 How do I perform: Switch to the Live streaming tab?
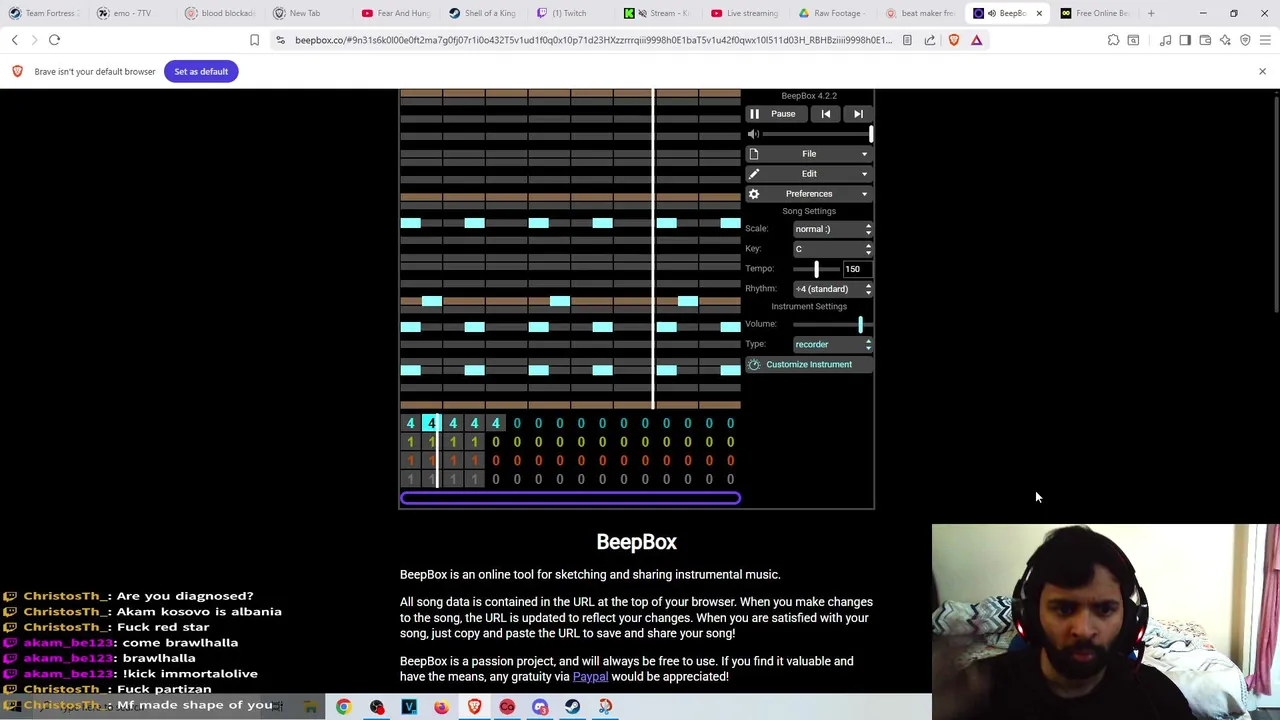point(746,13)
